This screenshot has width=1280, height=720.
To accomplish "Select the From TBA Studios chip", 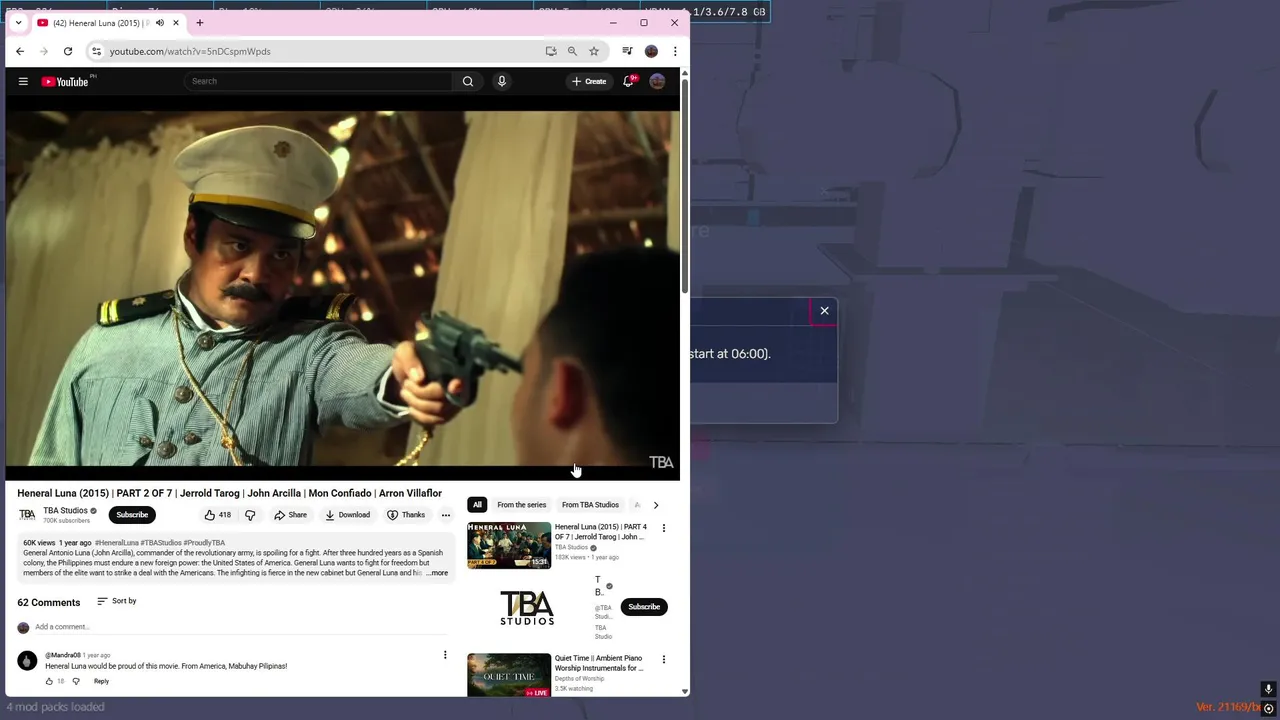I will [590, 505].
